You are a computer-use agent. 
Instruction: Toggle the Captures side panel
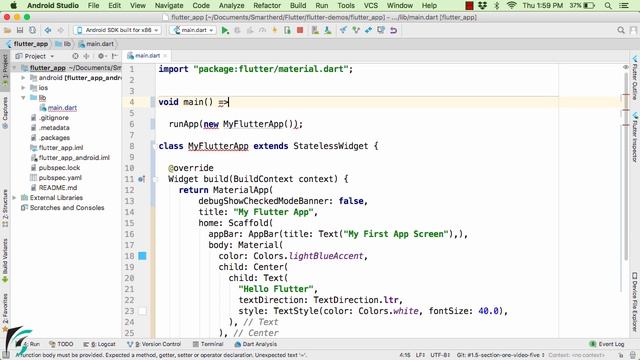(x=5, y=113)
